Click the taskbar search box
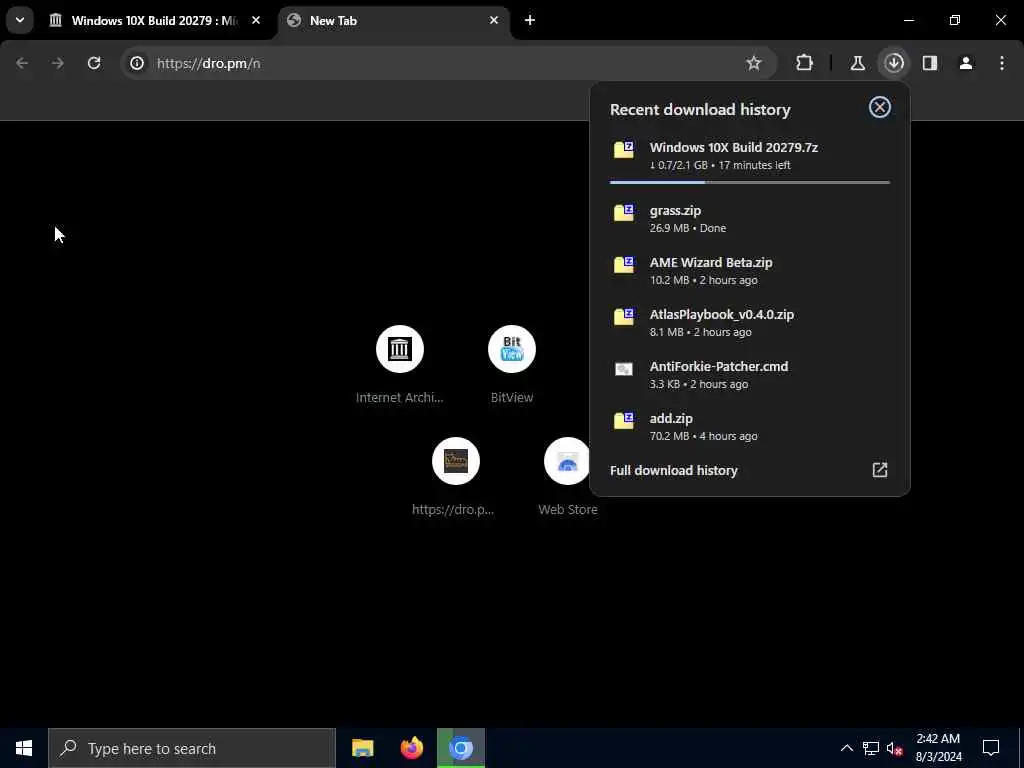The width and height of the screenshot is (1024, 768). tap(192, 748)
